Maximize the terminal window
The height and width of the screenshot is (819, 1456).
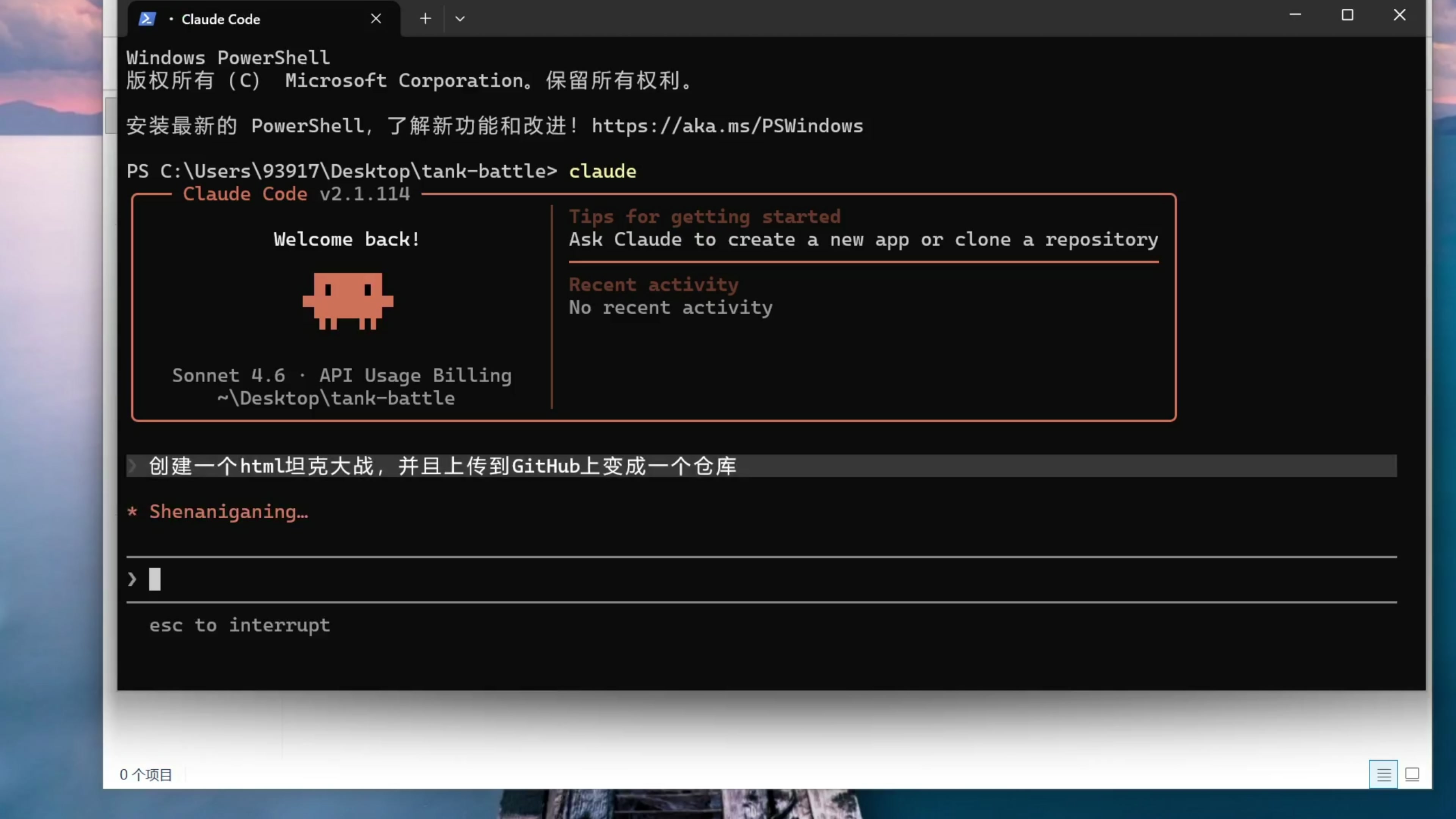[x=1348, y=15]
